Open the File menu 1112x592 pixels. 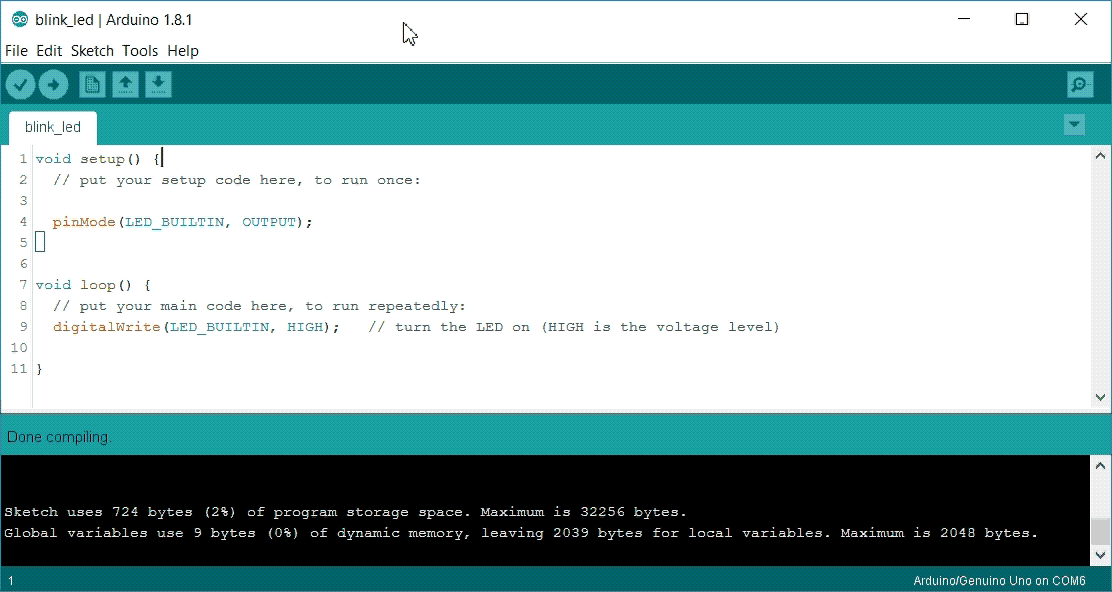coord(16,50)
